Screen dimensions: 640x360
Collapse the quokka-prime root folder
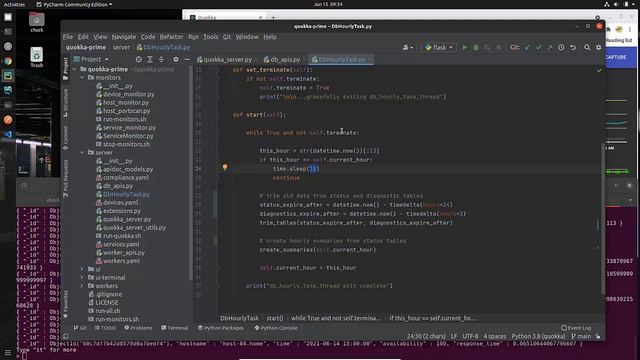tap(75, 69)
